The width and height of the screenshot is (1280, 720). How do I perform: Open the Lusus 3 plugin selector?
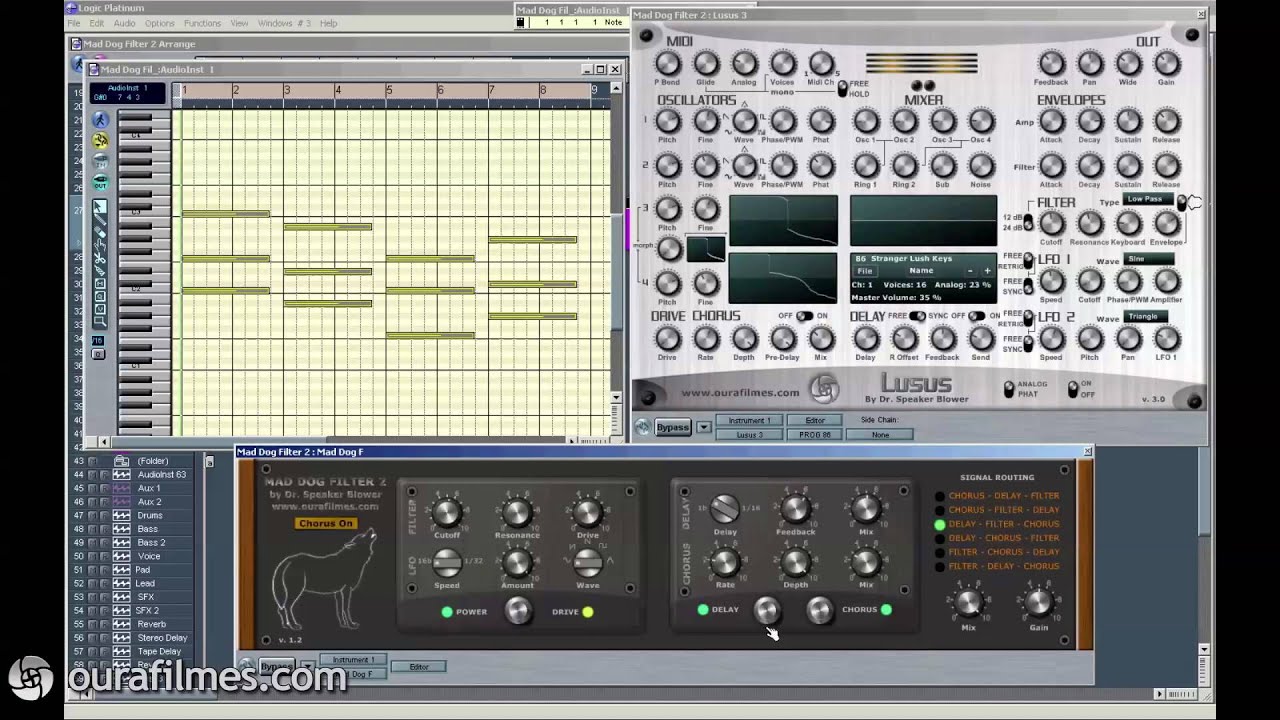[x=749, y=435]
